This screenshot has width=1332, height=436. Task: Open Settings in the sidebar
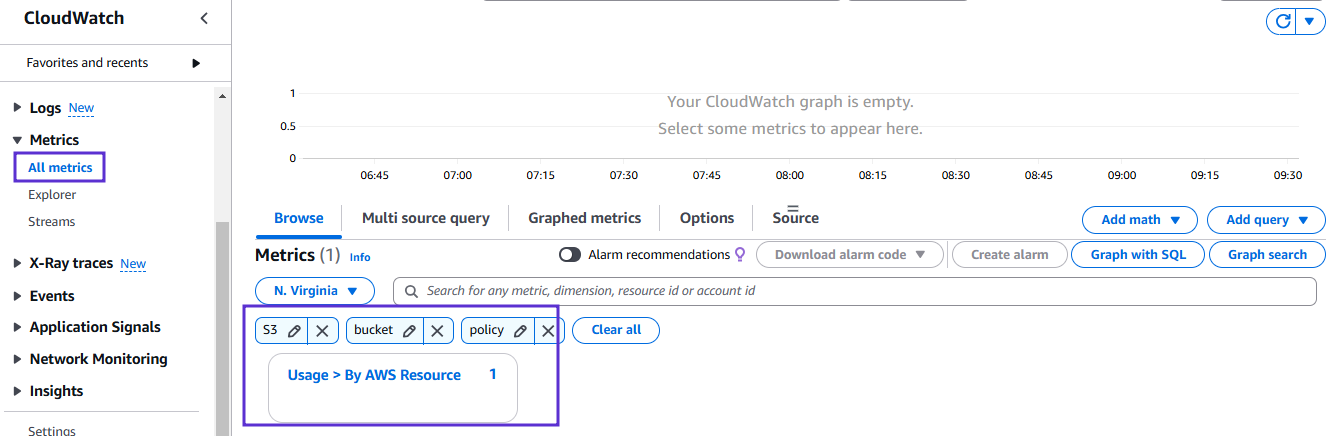pos(52,431)
